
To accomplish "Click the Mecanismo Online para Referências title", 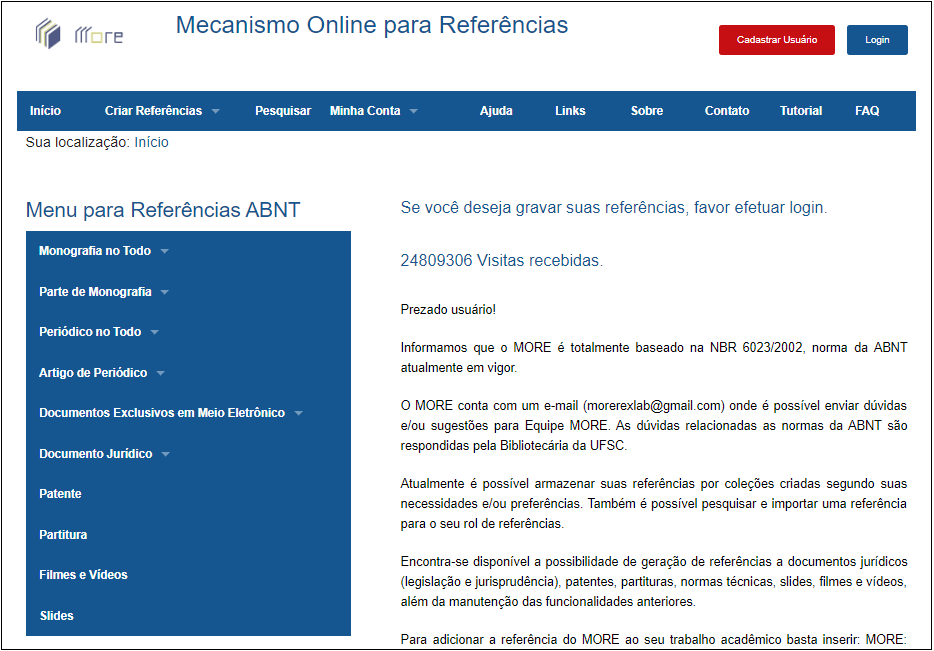I will [372, 25].
